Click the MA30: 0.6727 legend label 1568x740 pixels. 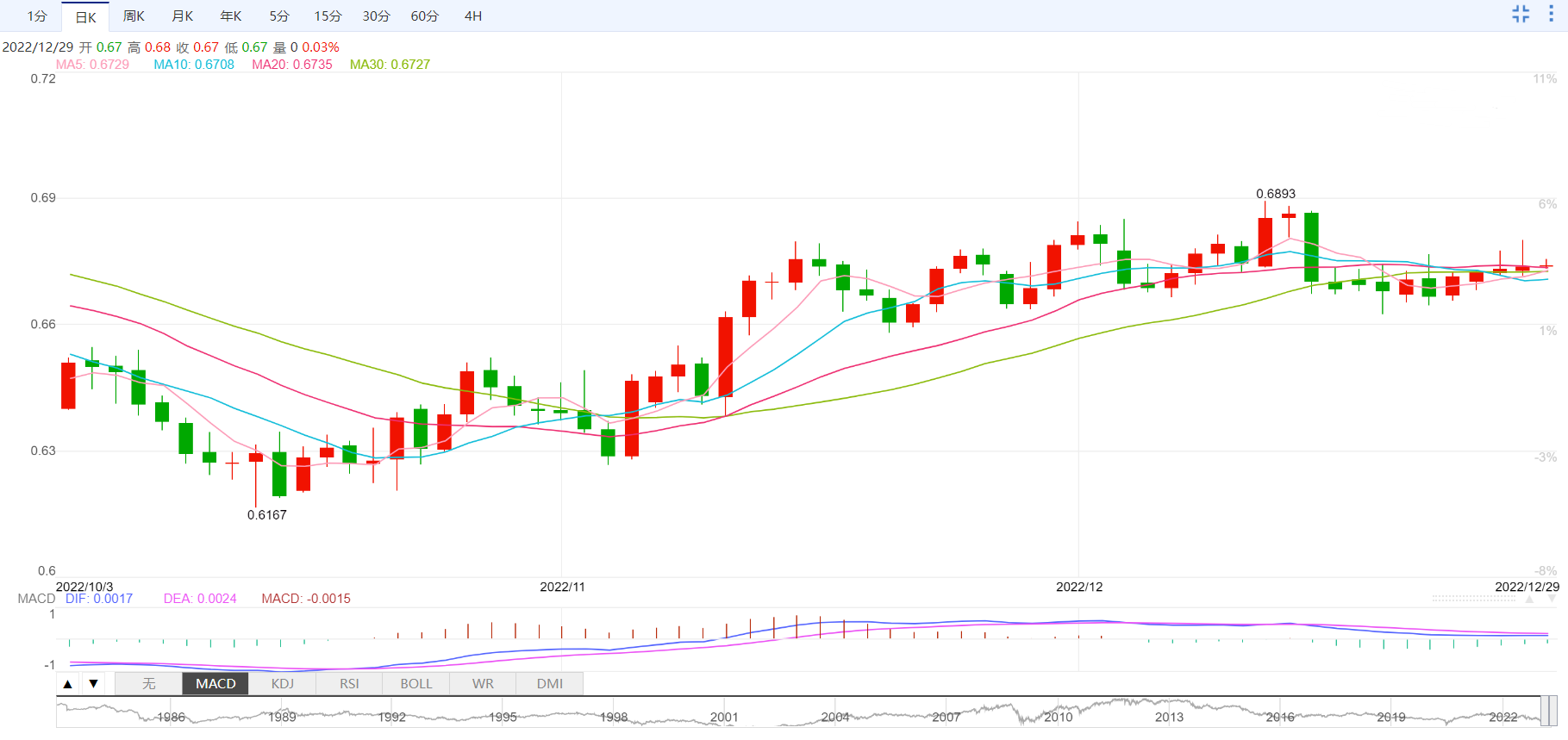[x=390, y=65]
